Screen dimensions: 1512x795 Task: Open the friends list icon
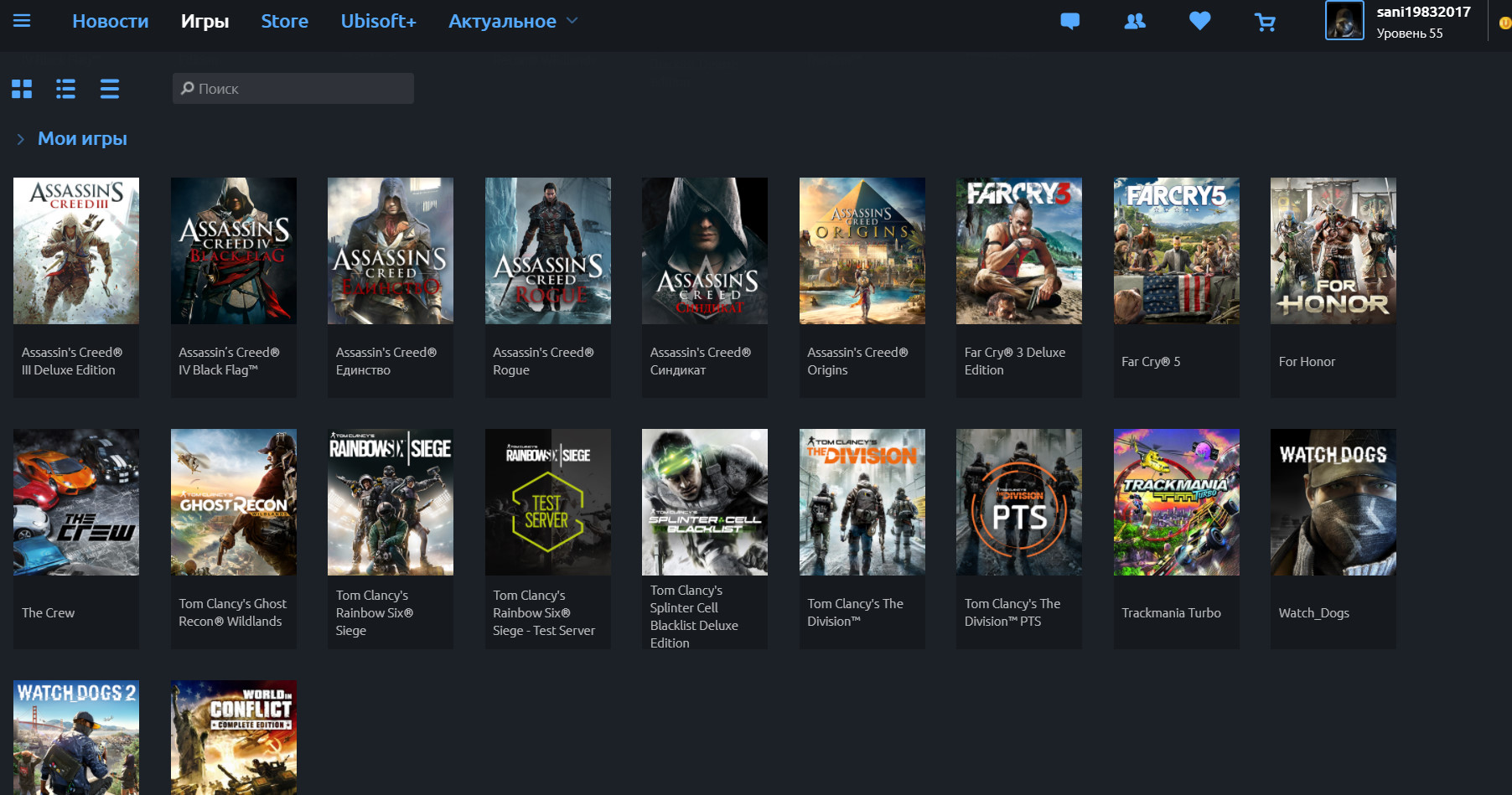coord(1134,22)
